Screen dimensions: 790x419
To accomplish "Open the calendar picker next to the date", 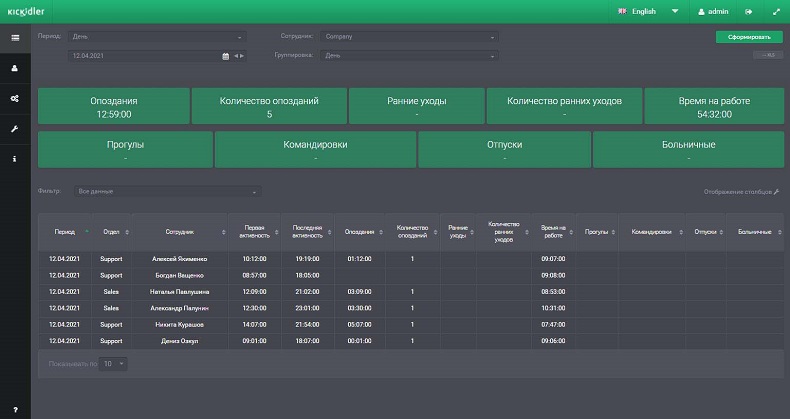I will coord(226,56).
